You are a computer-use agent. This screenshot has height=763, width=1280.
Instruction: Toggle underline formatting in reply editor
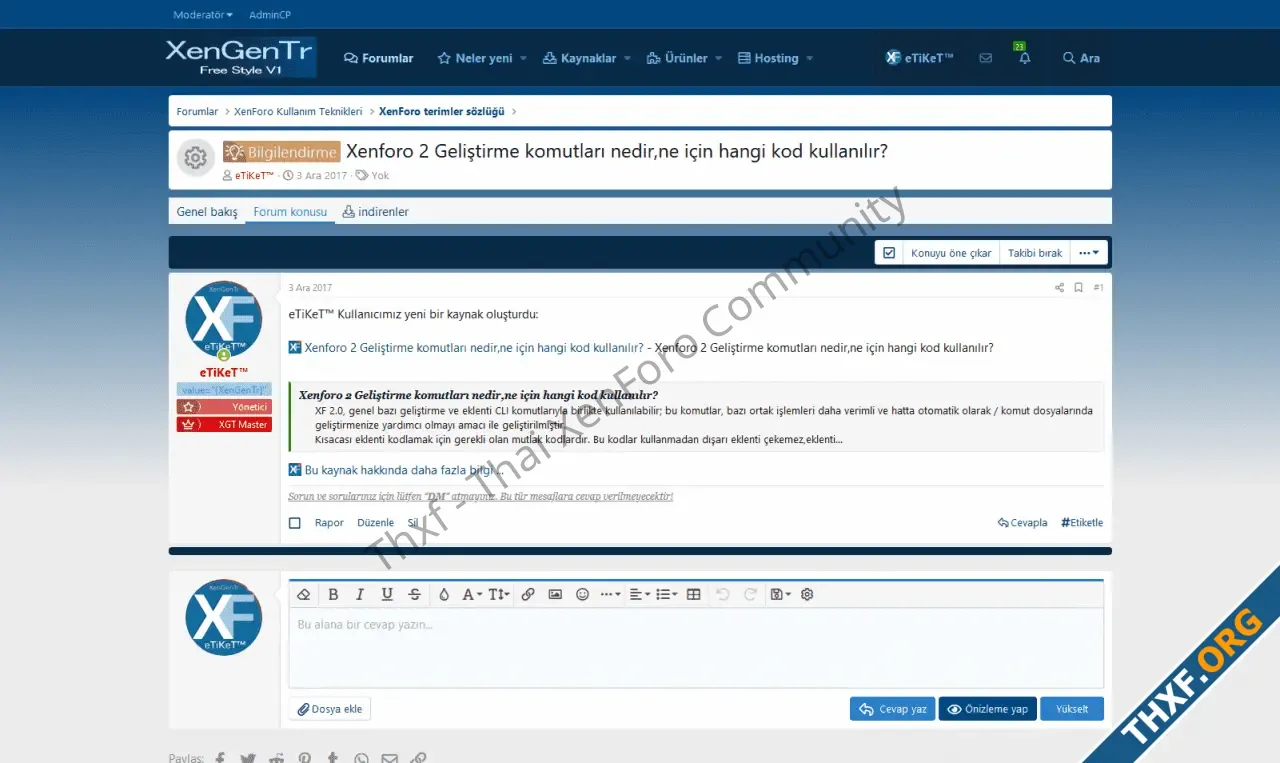click(x=387, y=594)
